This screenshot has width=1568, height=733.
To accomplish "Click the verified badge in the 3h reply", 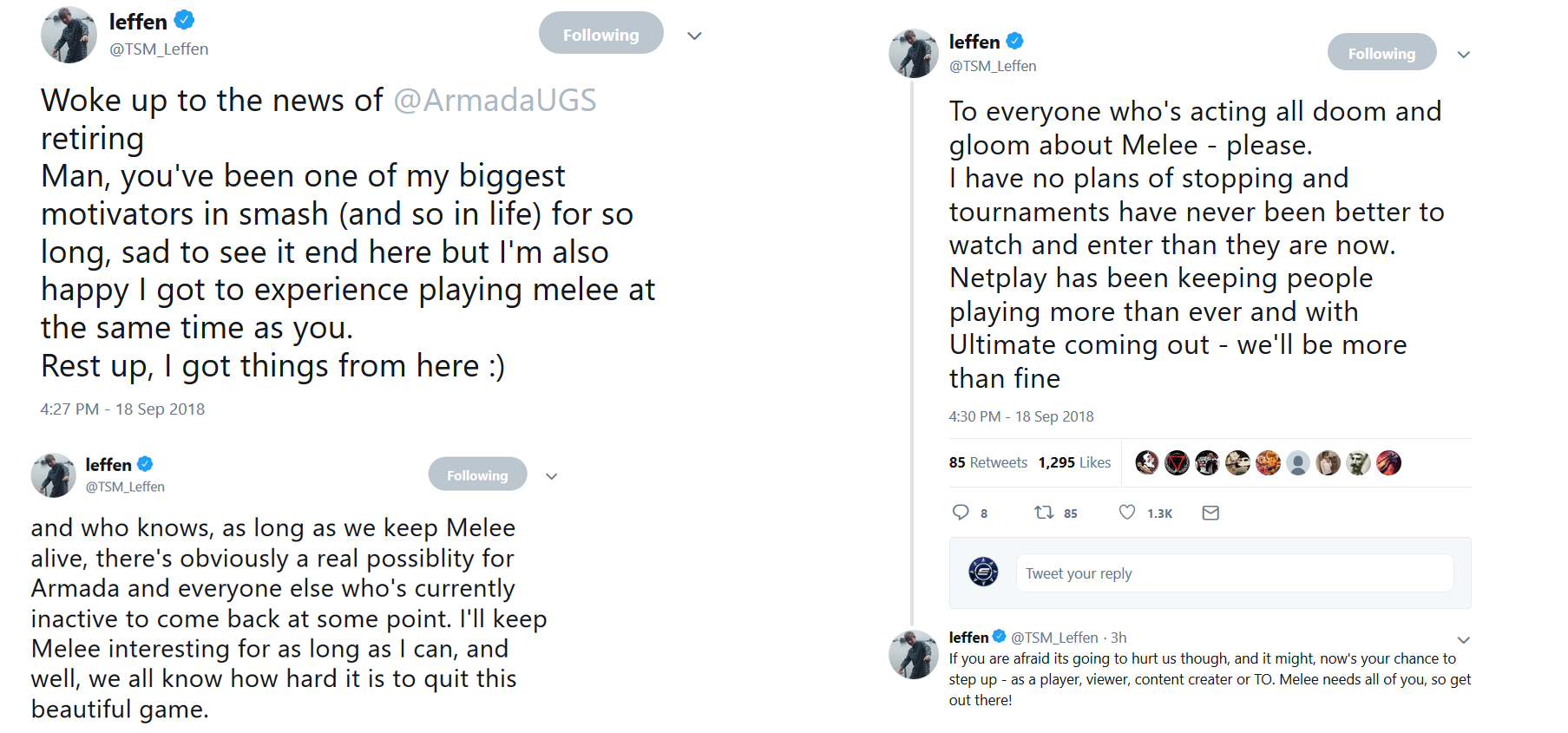I will (1000, 637).
